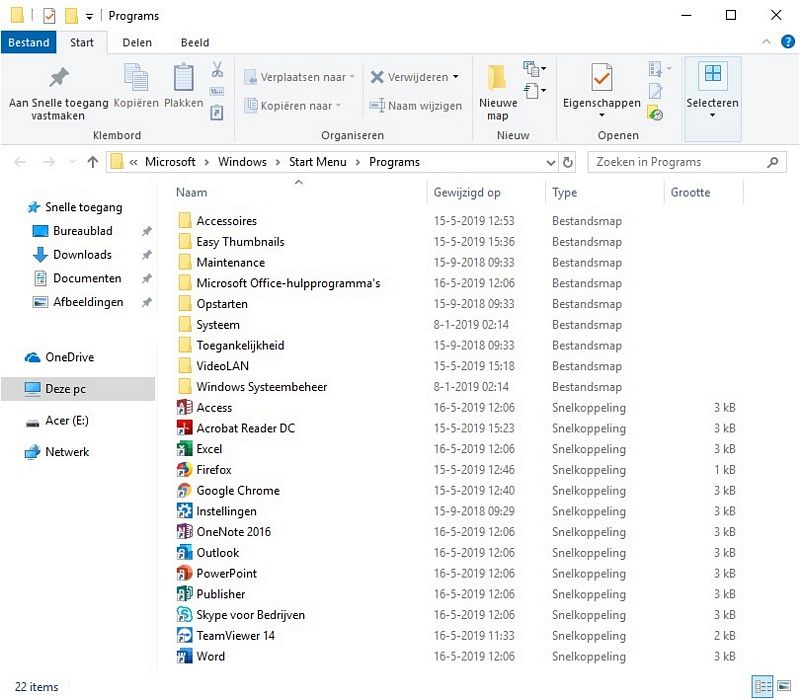Select the PowerPoint shortcut icon

coord(184,573)
